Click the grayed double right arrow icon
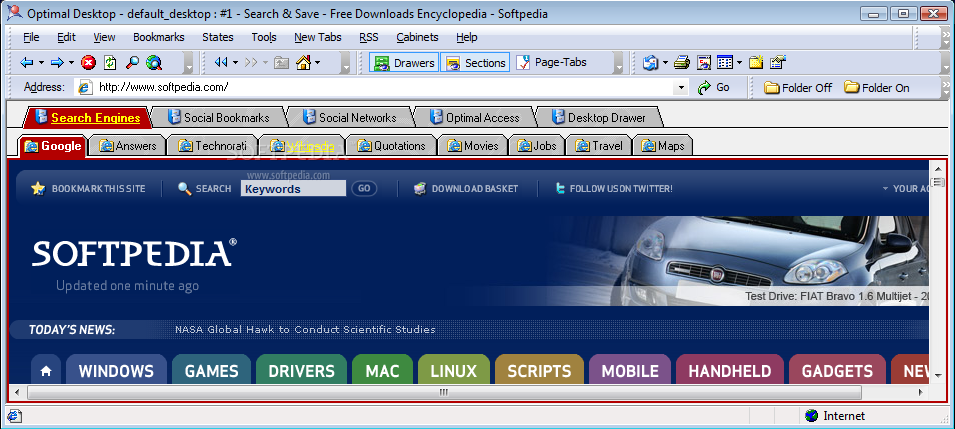Screen dimensions: 955x429 point(251,62)
